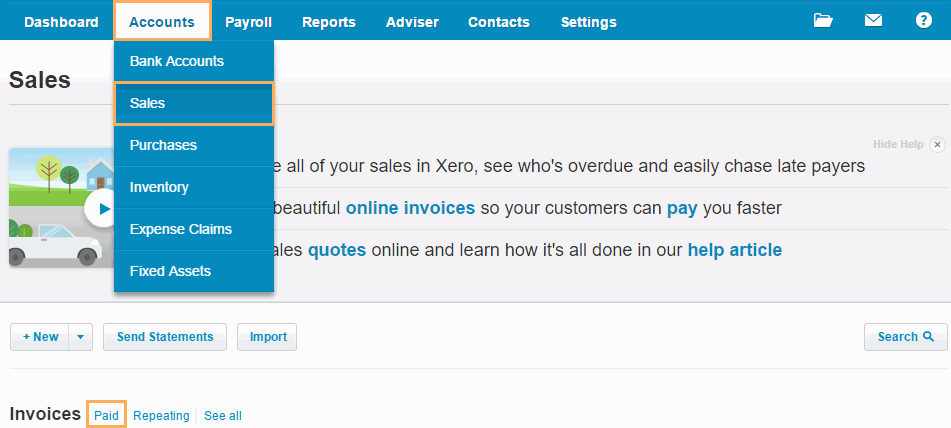Screen dimensions: 951x428
Task: Click the help question mark icon
Action: point(923,21)
